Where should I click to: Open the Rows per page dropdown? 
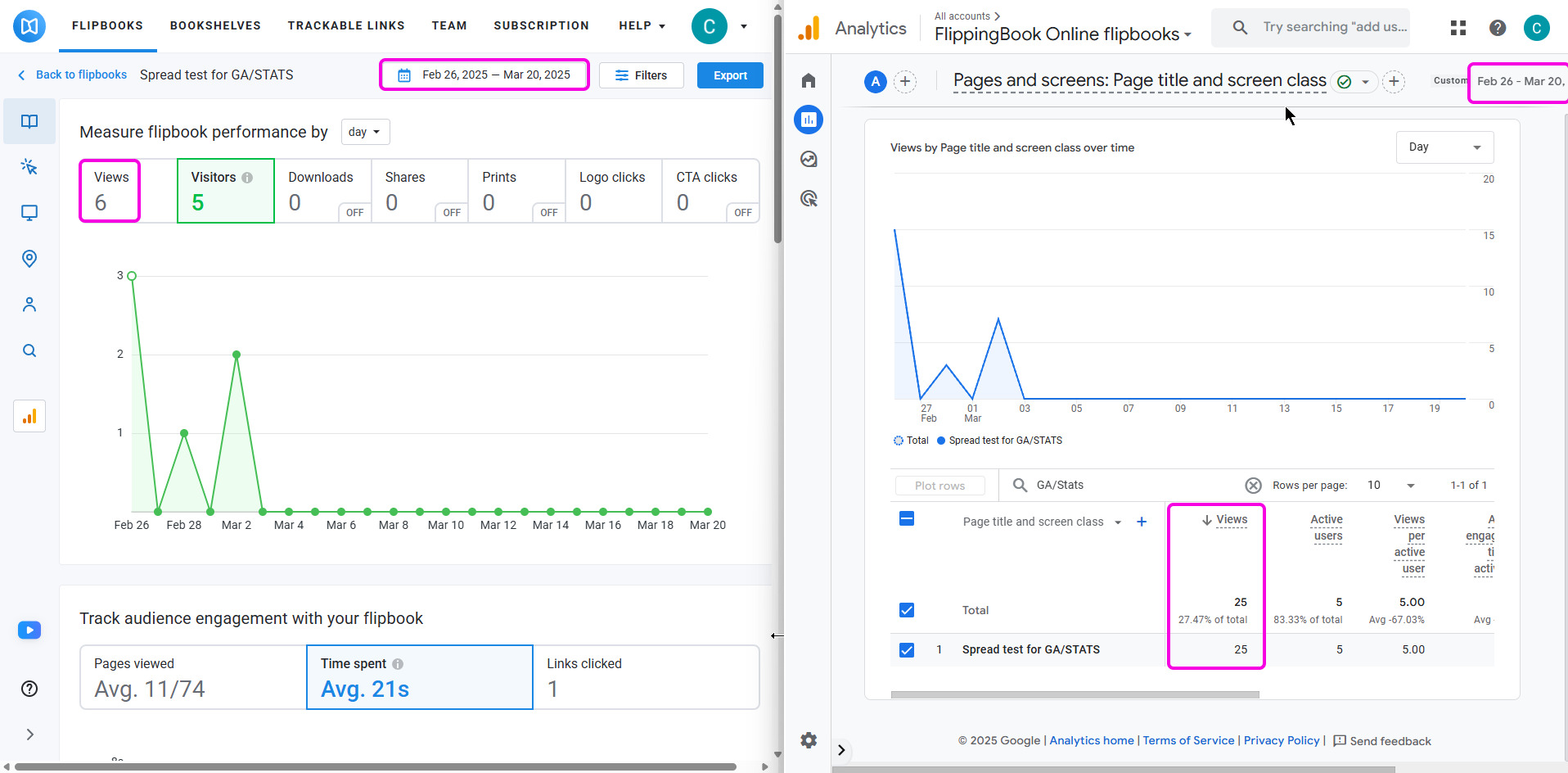[x=1390, y=486]
